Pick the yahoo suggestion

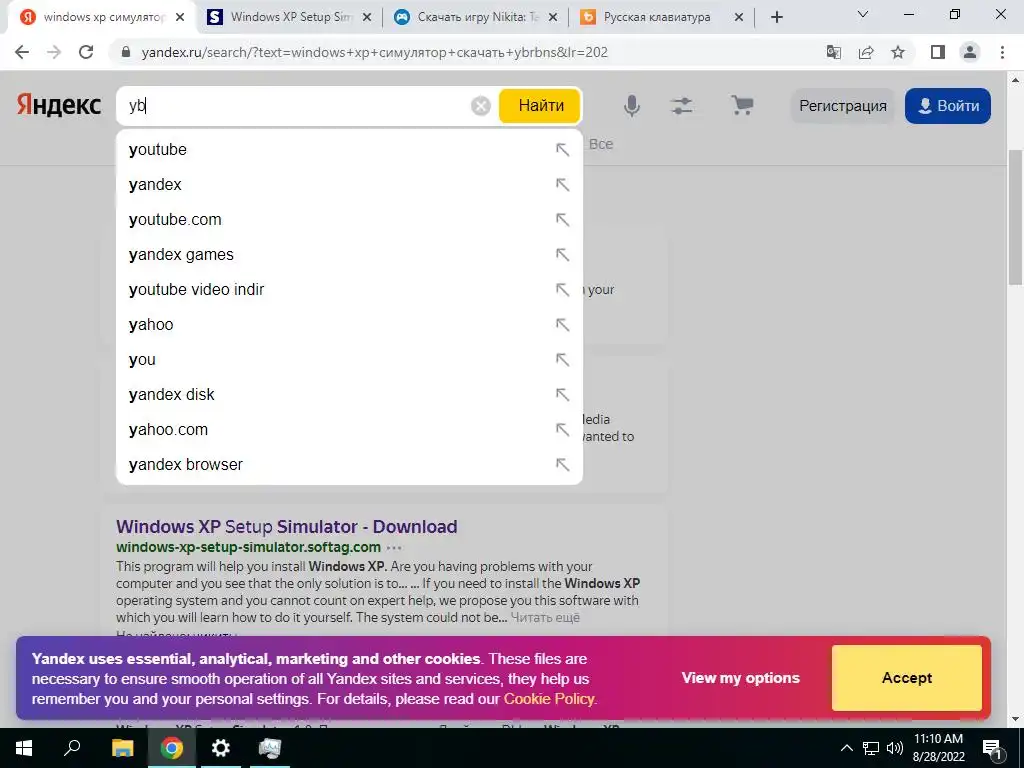click(349, 325)
